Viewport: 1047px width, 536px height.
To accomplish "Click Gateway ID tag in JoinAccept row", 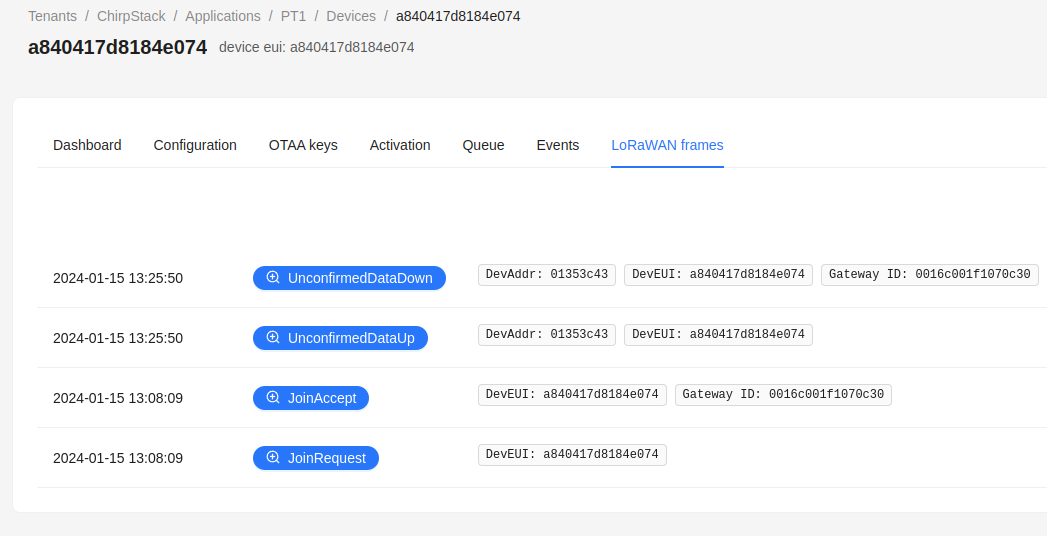I will click(783, 394).
